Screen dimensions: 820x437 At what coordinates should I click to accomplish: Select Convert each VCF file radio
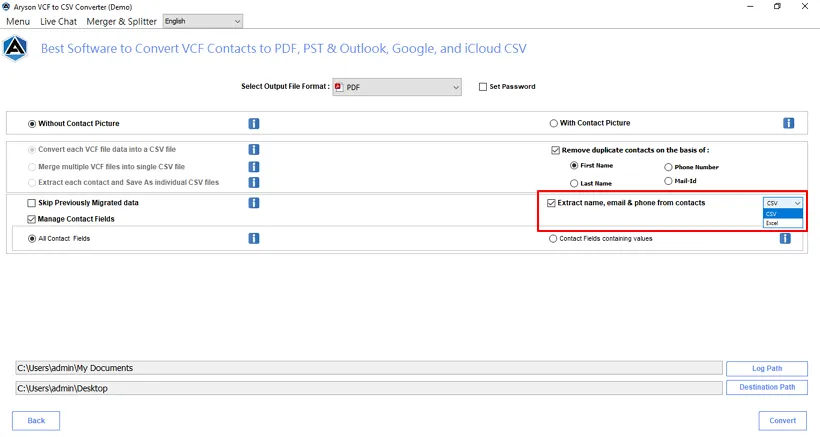click(x=32, y=150)
